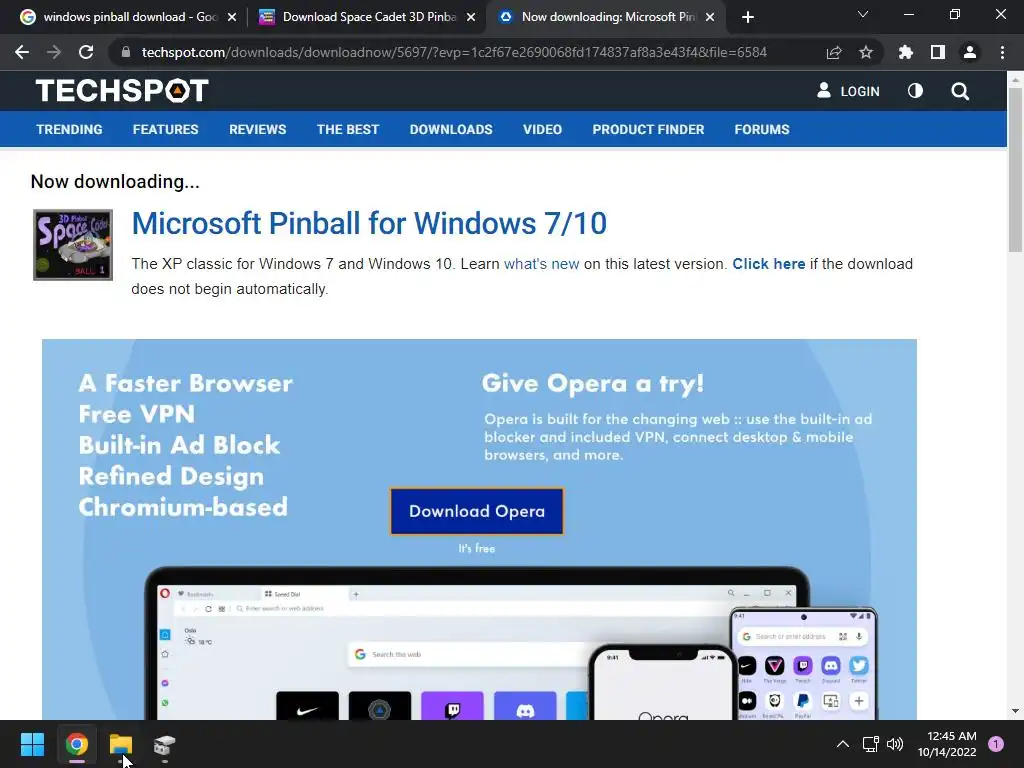Reload the TechSpot page

[86, 52]
